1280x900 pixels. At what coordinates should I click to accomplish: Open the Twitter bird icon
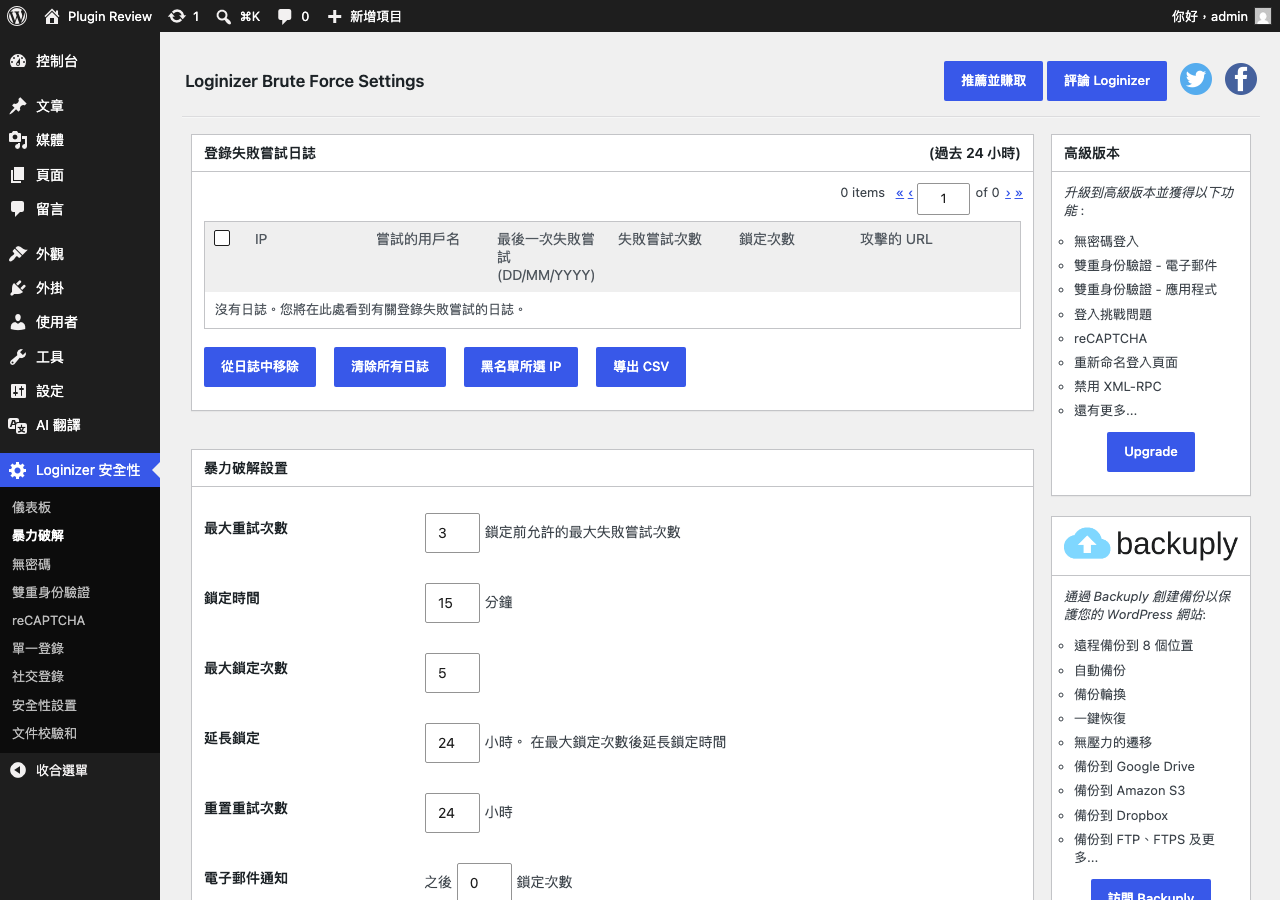1196,79
